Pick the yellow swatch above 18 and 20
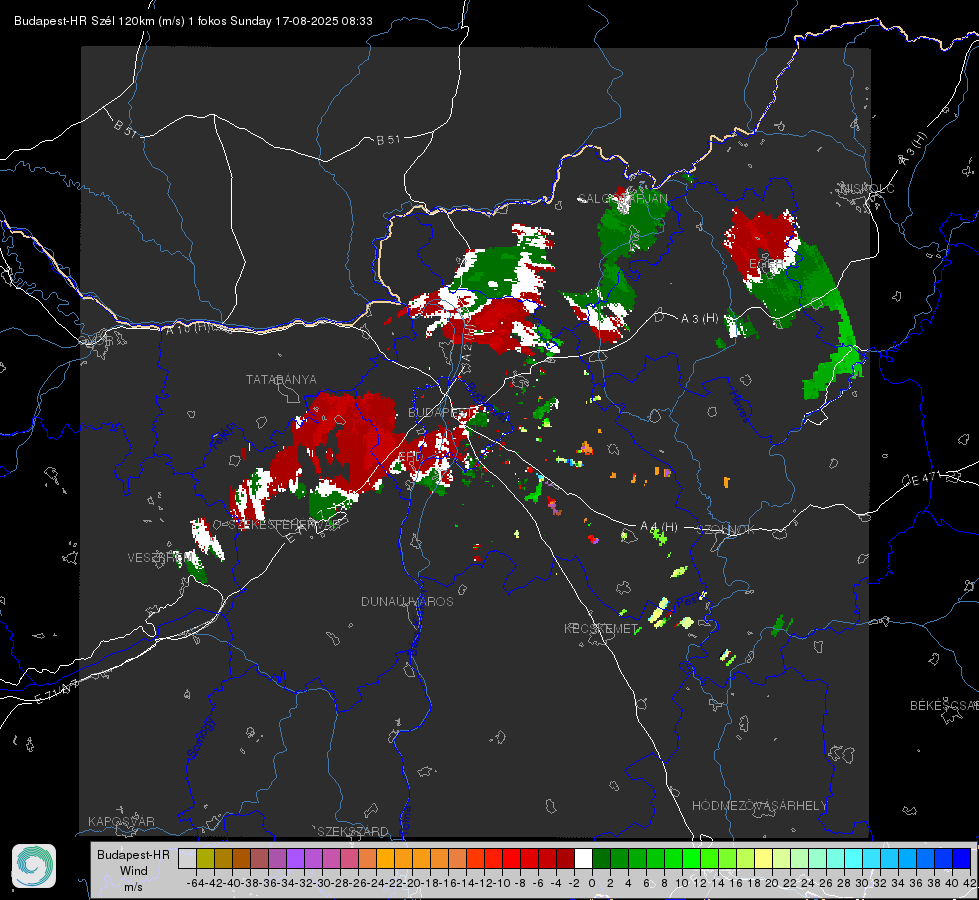The height and width of the screenshot is (900, 979). [x=764, y=858]
